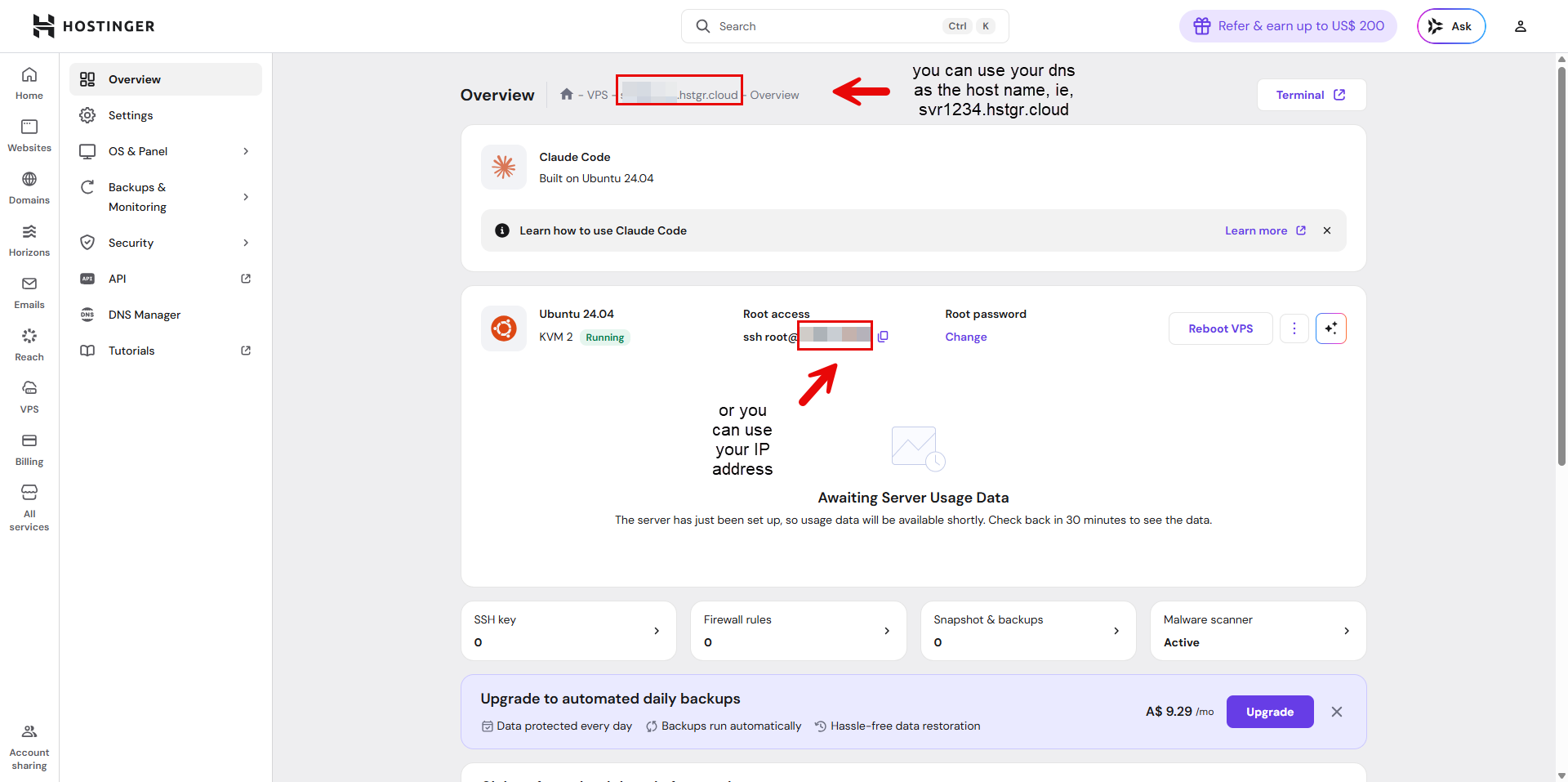The width and height of the screenshot is (1568, 782).
Task: Expand the OS & Panel menu
Action: [x=166, y=151]
